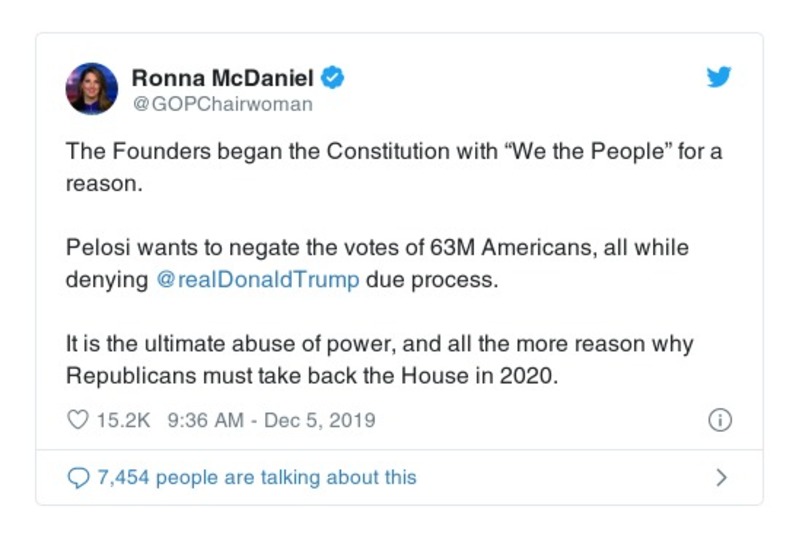
Task: Open the 9:36 AM tweet time link
Action: click(206, 420)
